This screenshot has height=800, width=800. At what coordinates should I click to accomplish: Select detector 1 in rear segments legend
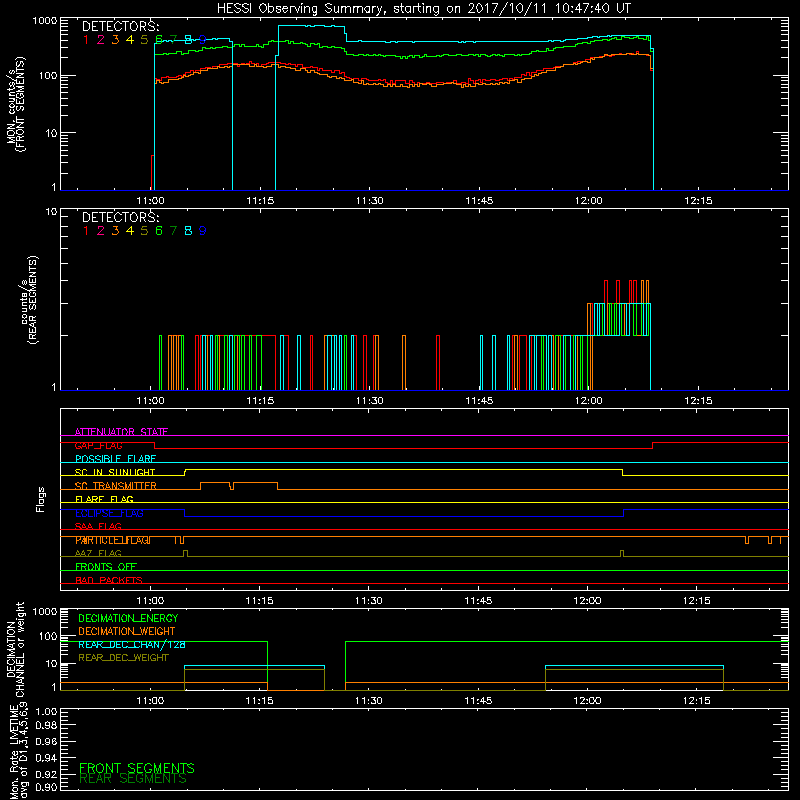point(86,231)
